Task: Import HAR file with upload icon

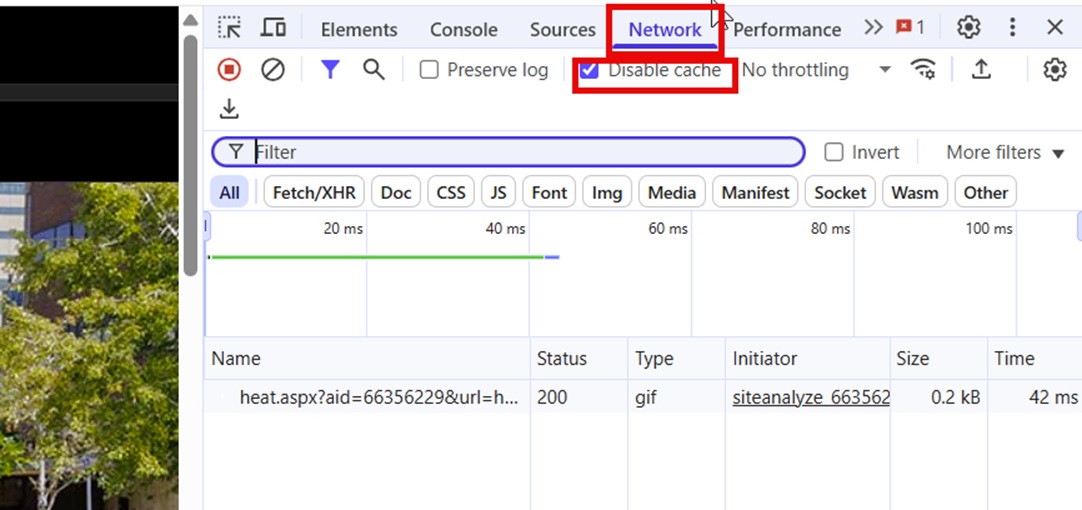Action: point(981,69)
